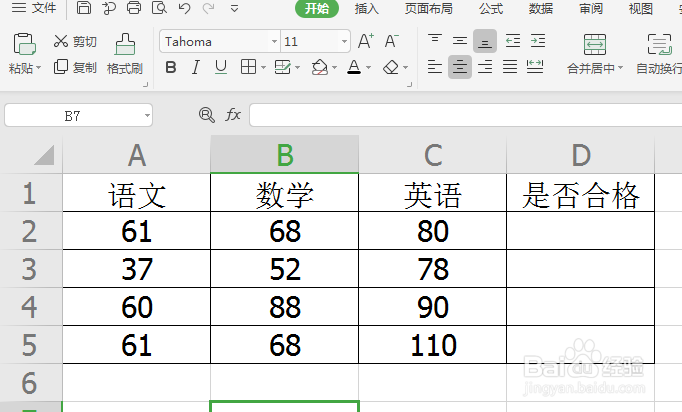Redo the last action
Image resolution: width=682 pixels, height=412 pixels.
pyautogui.click(x=209, y=8)
